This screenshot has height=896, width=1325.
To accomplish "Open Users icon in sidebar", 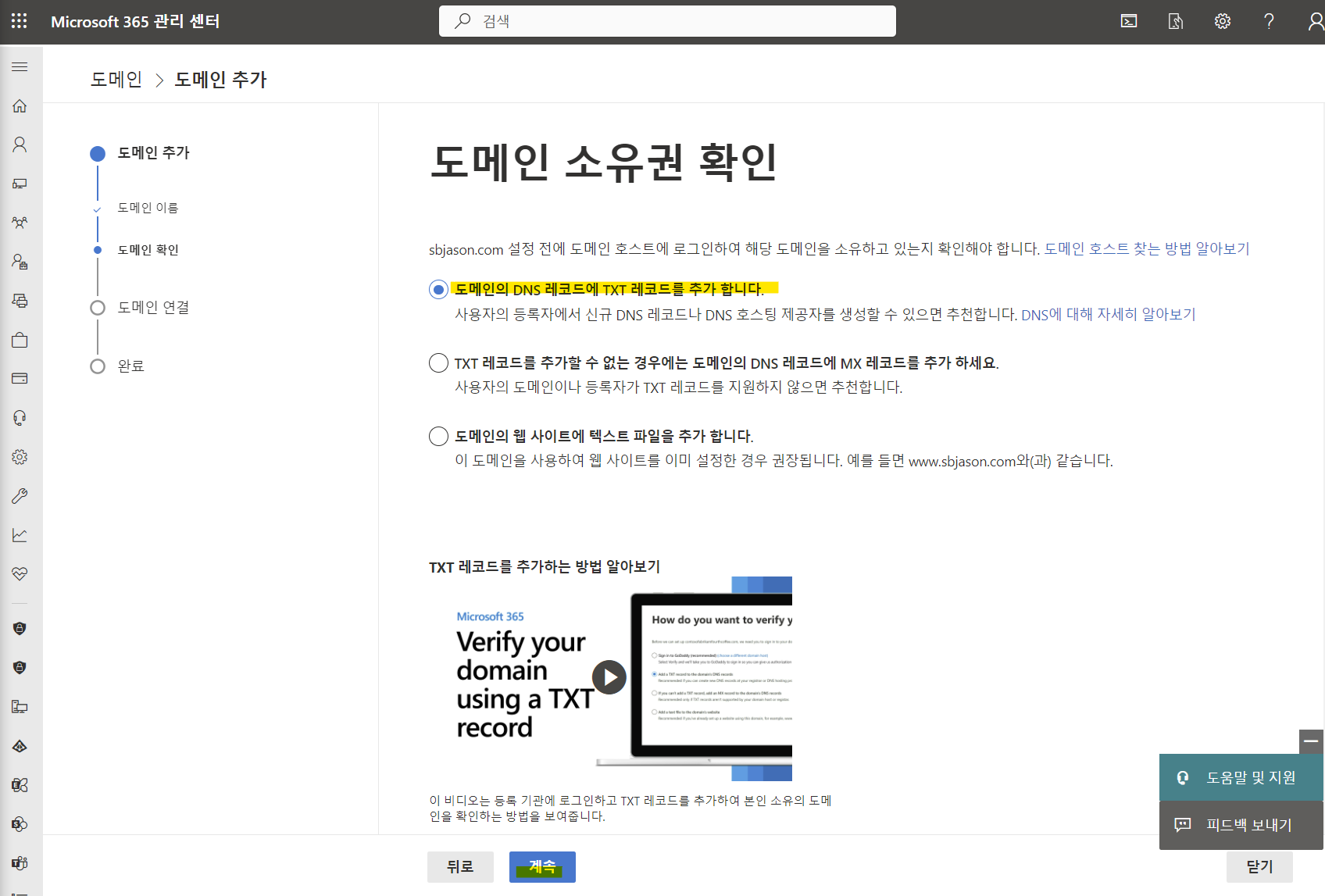I will click(20, 145).
